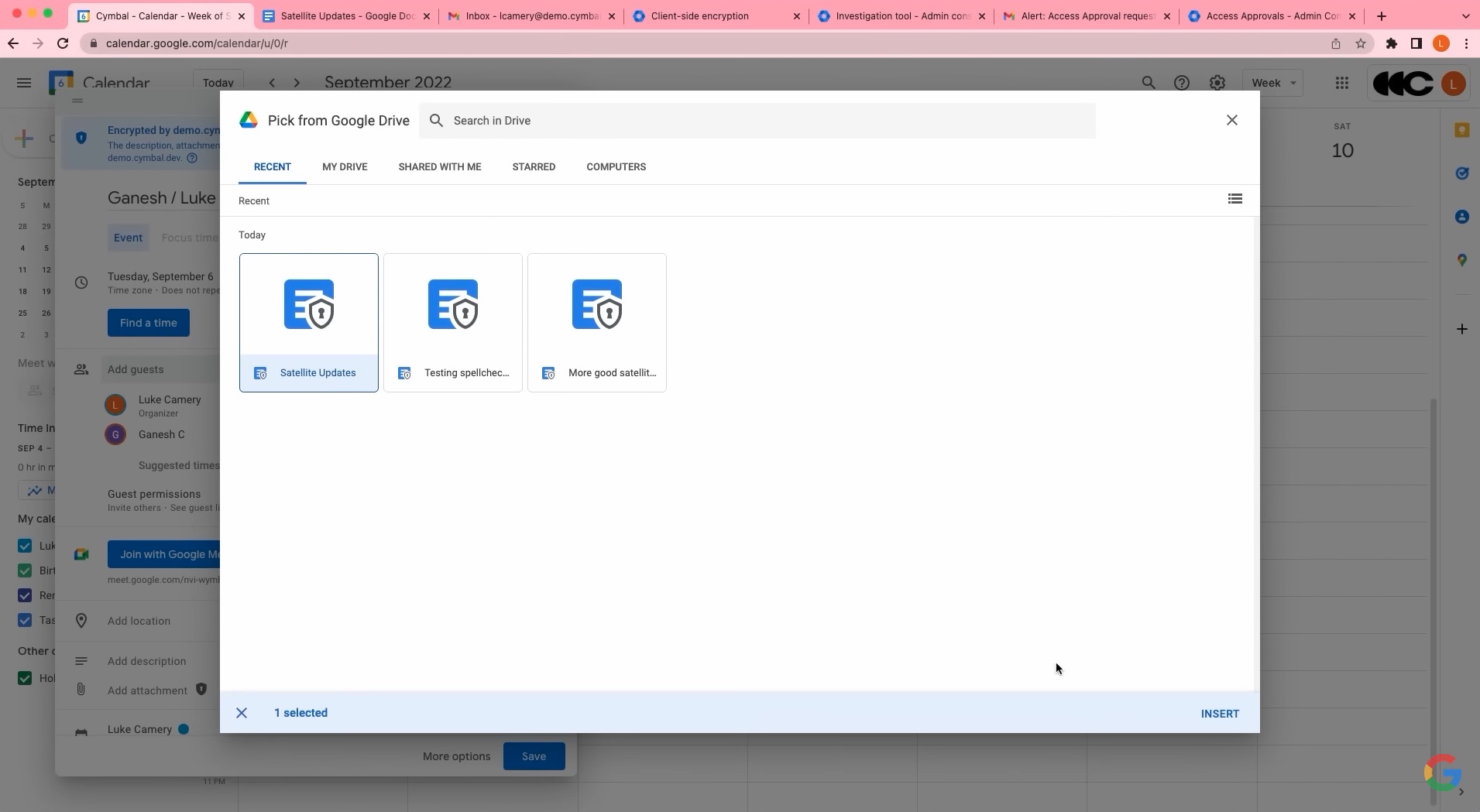
Task: Open Google Tasks in the side panel
Action: click(x=1462, y=174)
